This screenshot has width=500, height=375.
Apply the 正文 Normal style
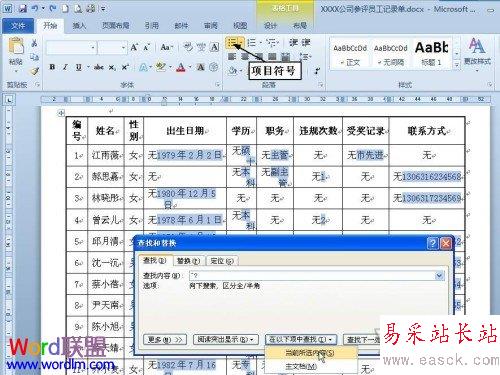[350, 54]
